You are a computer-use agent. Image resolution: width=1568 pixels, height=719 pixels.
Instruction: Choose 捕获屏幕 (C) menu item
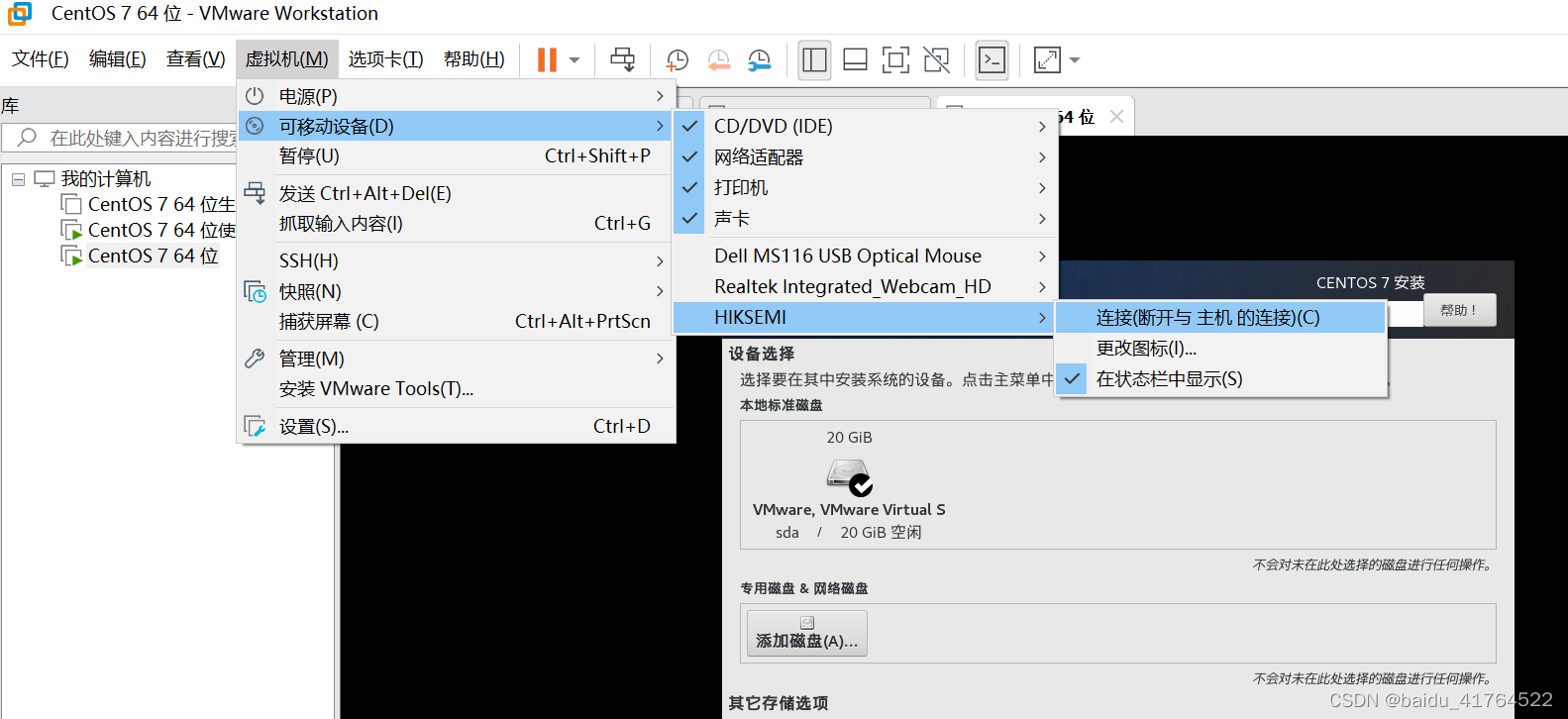pos(457,321)
